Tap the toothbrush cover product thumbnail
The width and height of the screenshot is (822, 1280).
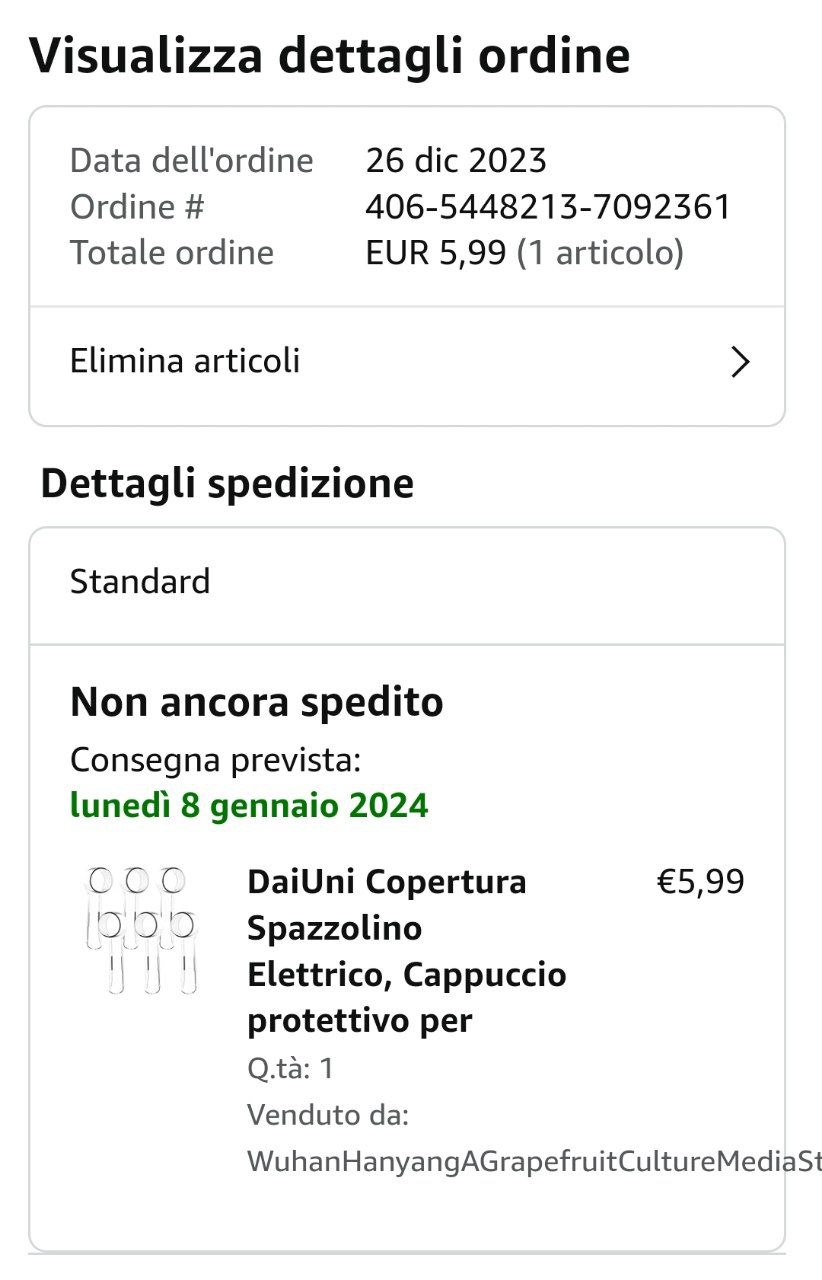(x=141, y=930)
